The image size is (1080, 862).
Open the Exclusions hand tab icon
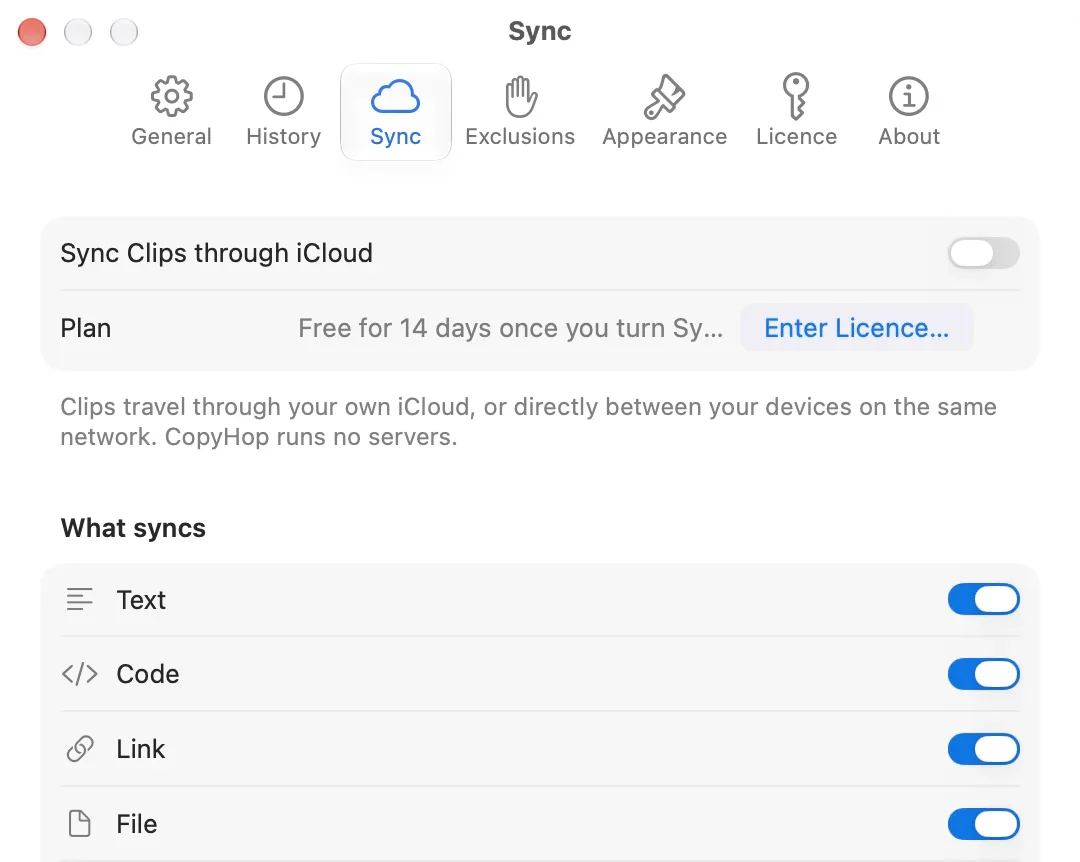[x=521, y=96]
